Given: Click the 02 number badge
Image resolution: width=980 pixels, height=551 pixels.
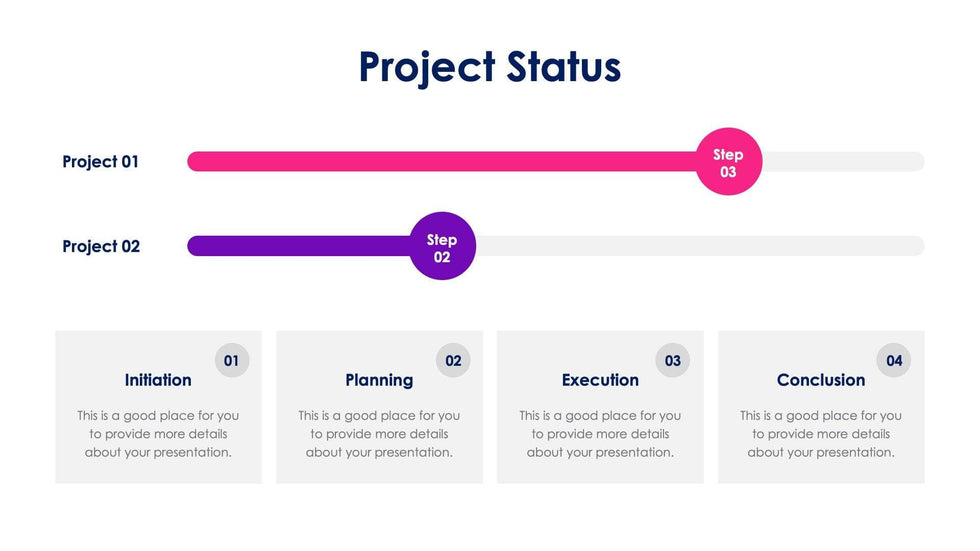Looking at the screenshot, I should coord(453,360).
